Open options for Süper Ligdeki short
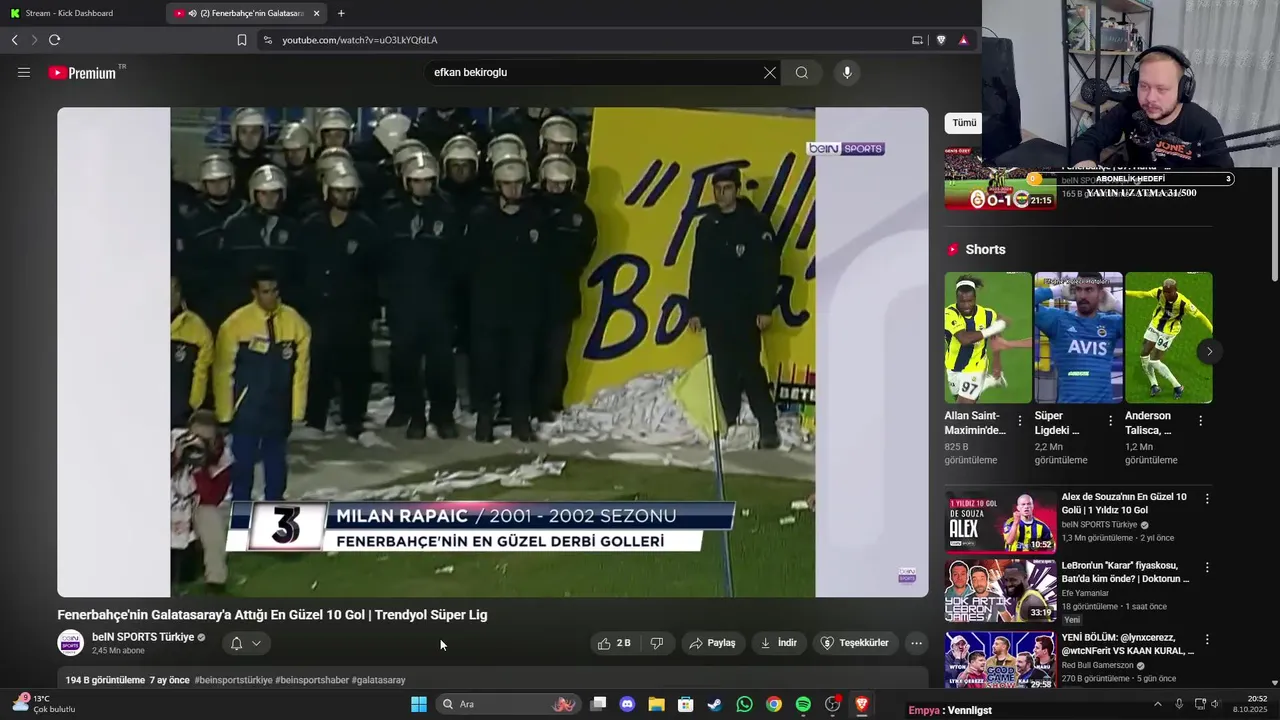This screenshot has height=720, width=1280. click(x=1110, y=421)
